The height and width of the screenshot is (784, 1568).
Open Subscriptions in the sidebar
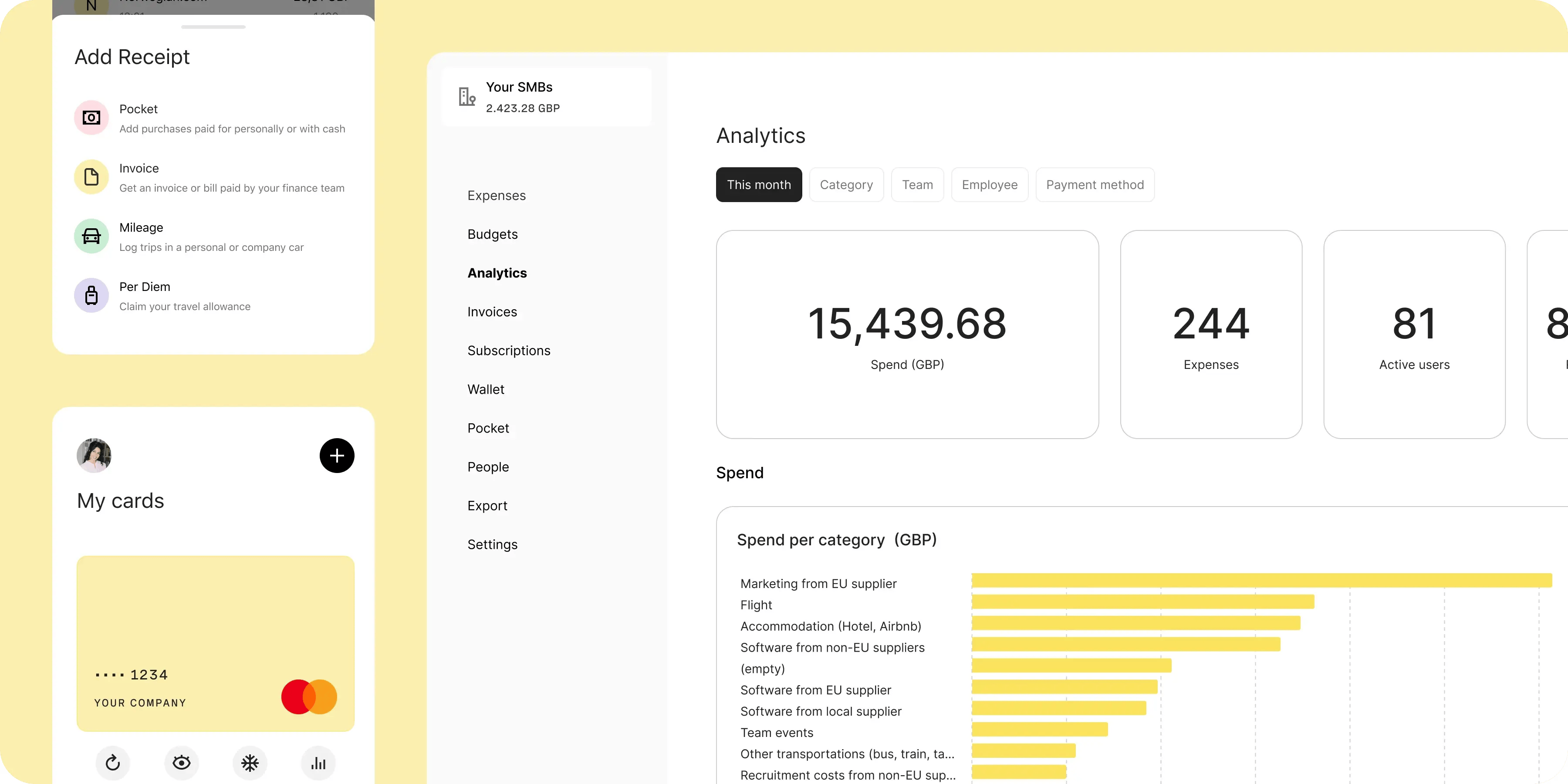tap(509, 351)
